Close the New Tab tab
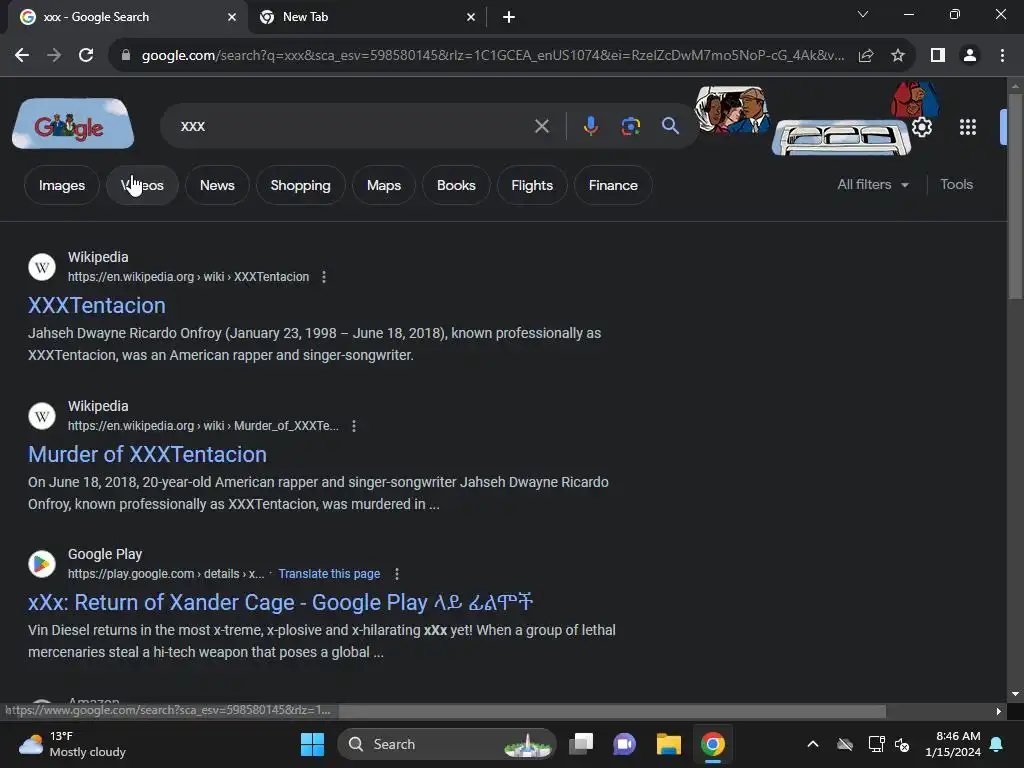Image resolution: width=1024 pixels, height=768 pixels. coord(471,17)
